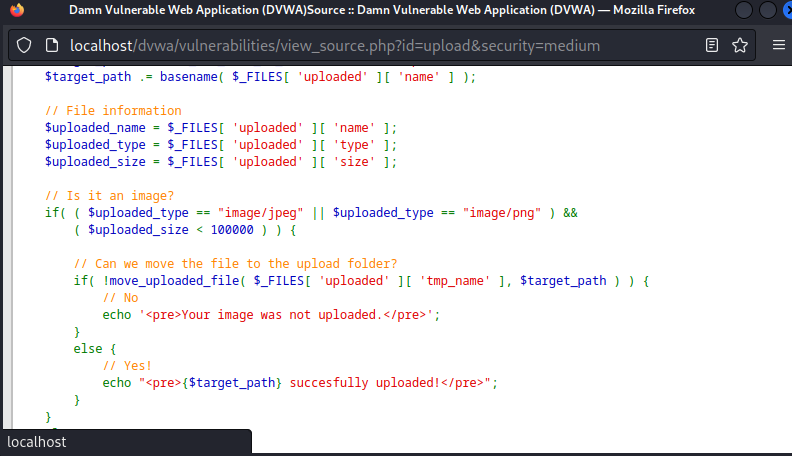The height and width of the screenshot is (456, 792).
Task: Click the Firefox logo in title bar
Action: coord(17,10)
